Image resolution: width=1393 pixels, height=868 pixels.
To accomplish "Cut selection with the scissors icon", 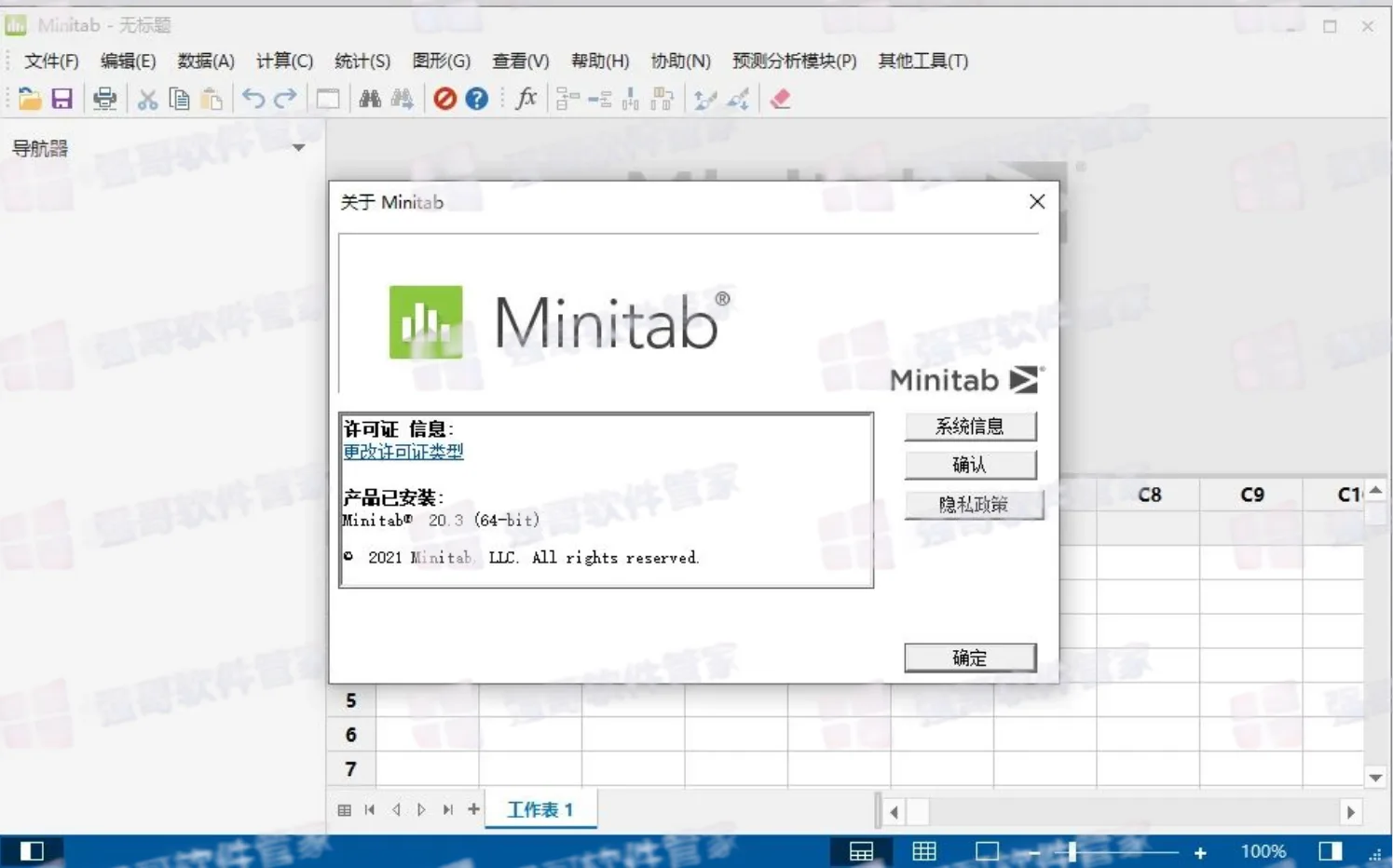I will tap(147, 99).
